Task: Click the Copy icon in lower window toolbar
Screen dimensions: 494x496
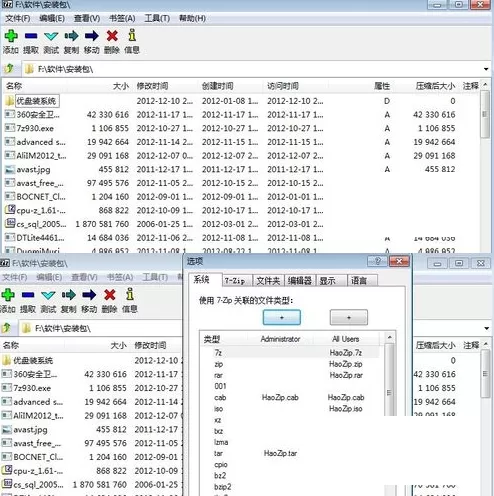Action: point(69,295)
